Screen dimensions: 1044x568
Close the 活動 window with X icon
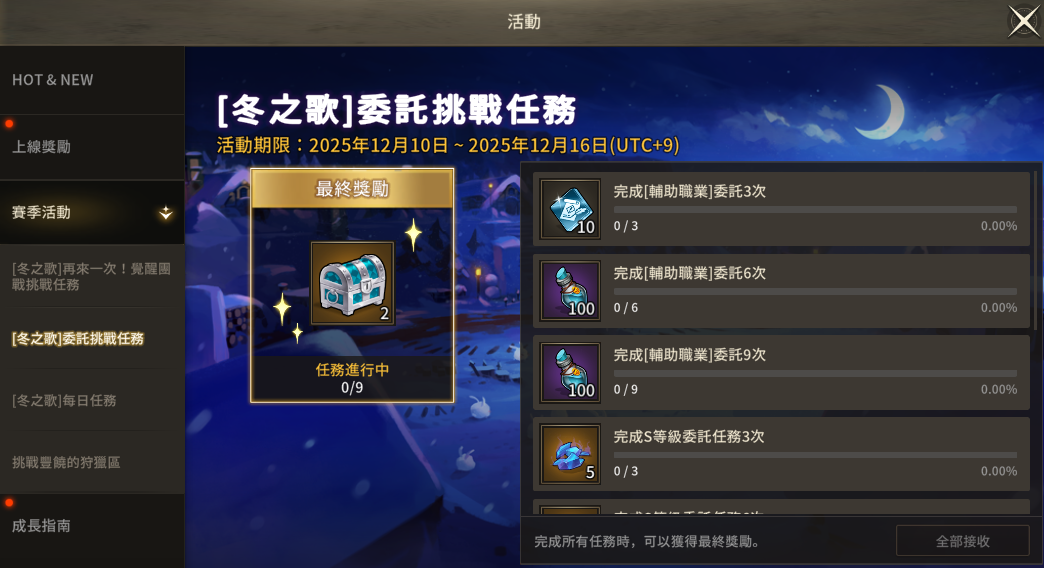coord(1023,21)
